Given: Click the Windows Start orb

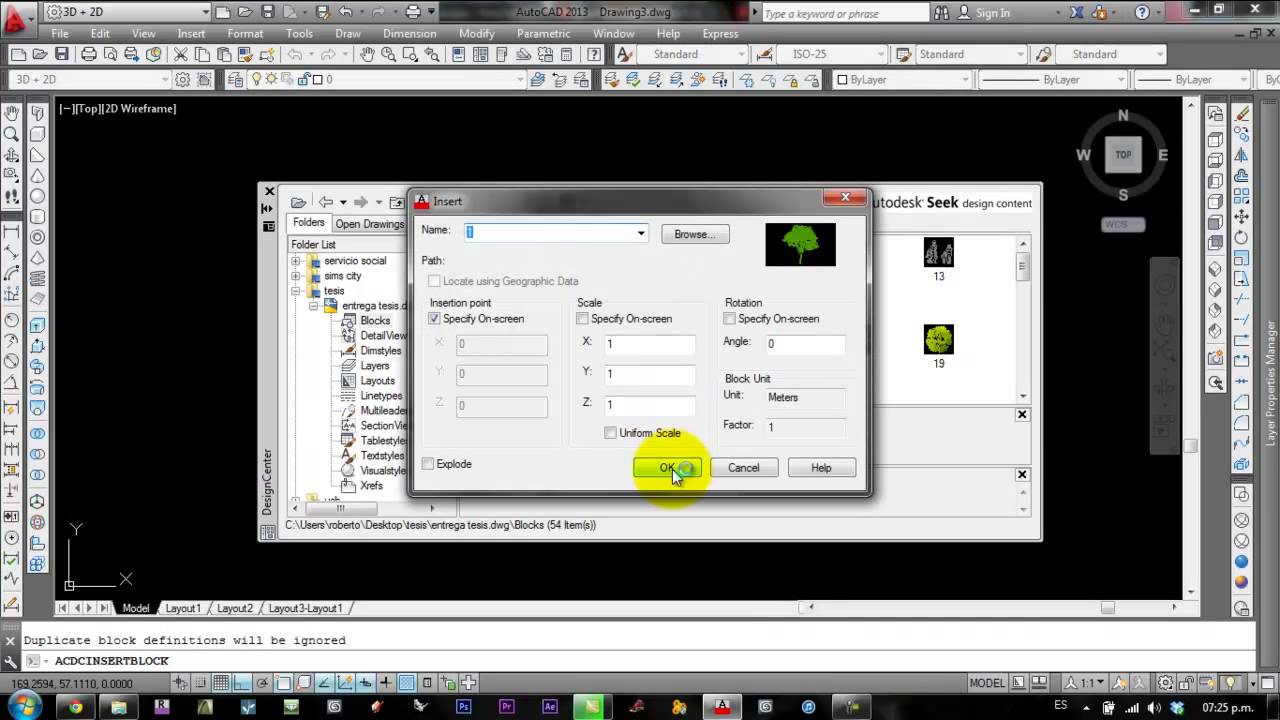Looking at the screenshot, I should 25,705.
